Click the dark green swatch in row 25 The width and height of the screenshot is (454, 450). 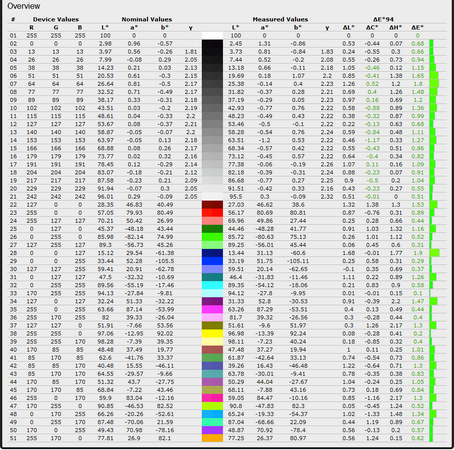[212, 229]
